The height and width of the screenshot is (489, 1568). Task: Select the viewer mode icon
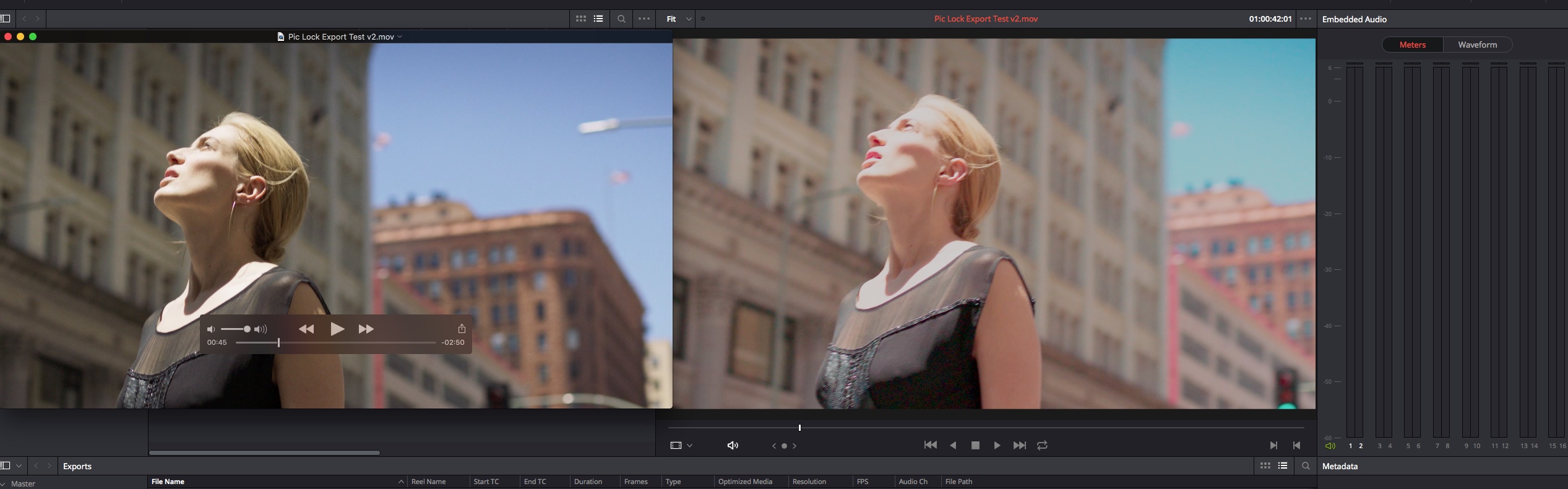coord(676,446)
